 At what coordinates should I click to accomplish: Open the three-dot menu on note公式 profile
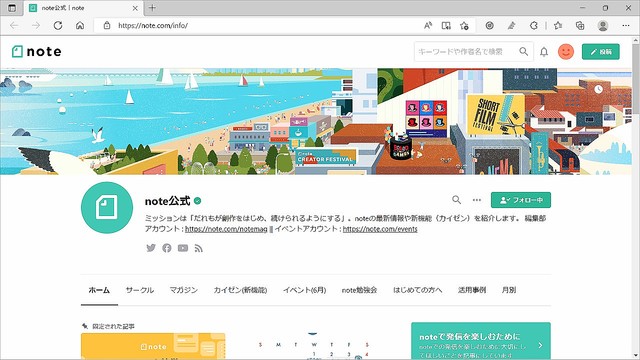click(477, 200)
